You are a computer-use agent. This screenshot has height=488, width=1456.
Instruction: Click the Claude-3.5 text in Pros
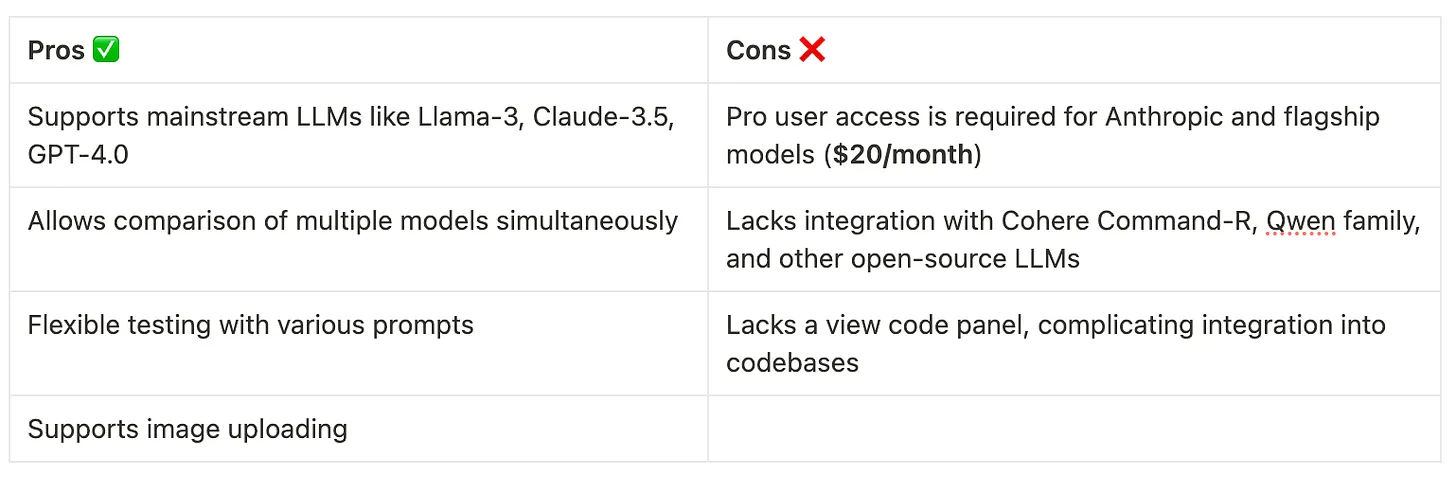click(603, 117)
